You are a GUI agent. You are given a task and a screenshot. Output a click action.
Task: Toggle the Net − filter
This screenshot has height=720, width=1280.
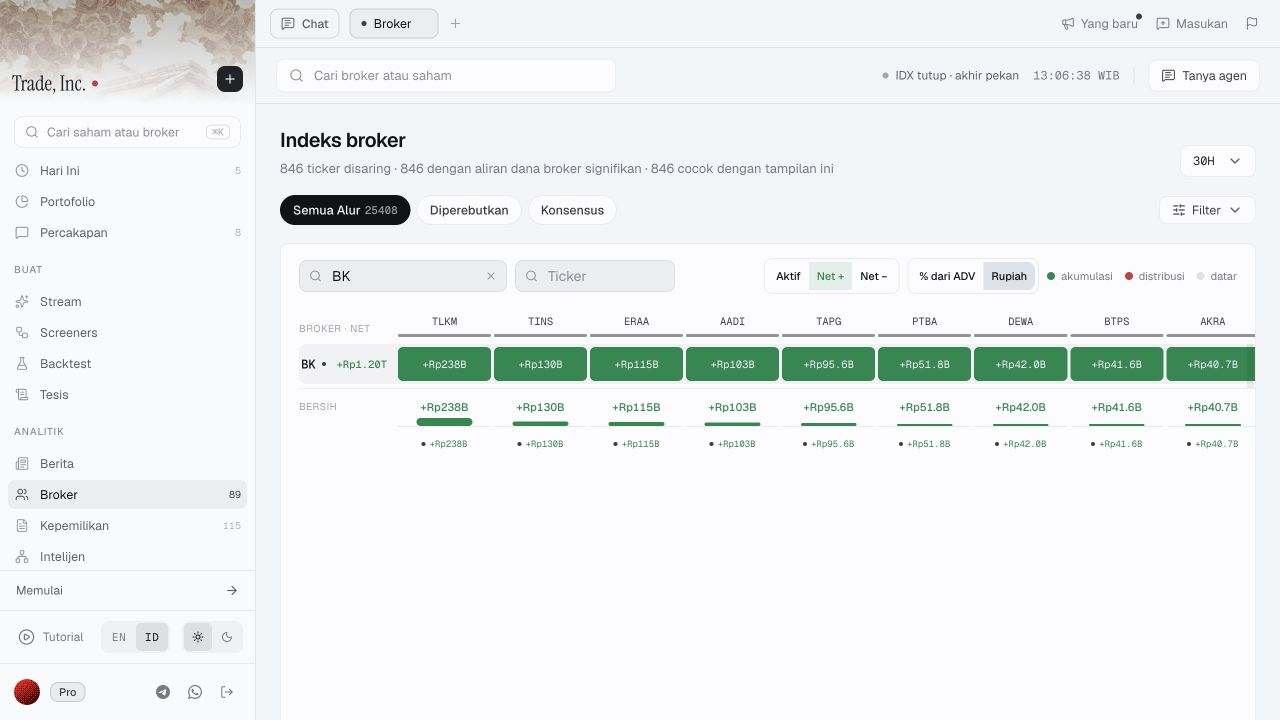[x=874, y=276]
